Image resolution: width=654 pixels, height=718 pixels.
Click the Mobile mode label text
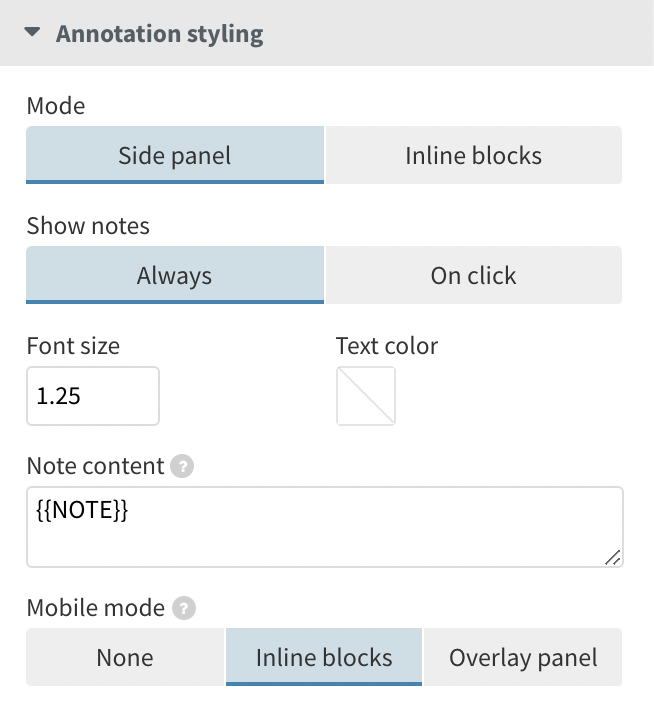96,608
